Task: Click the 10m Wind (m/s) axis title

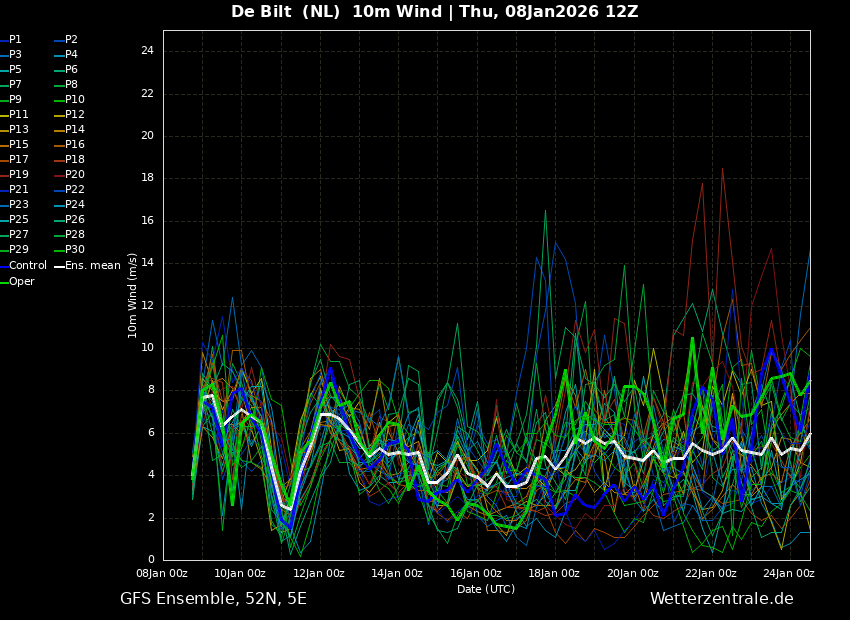Action: (x=133, y=295)
